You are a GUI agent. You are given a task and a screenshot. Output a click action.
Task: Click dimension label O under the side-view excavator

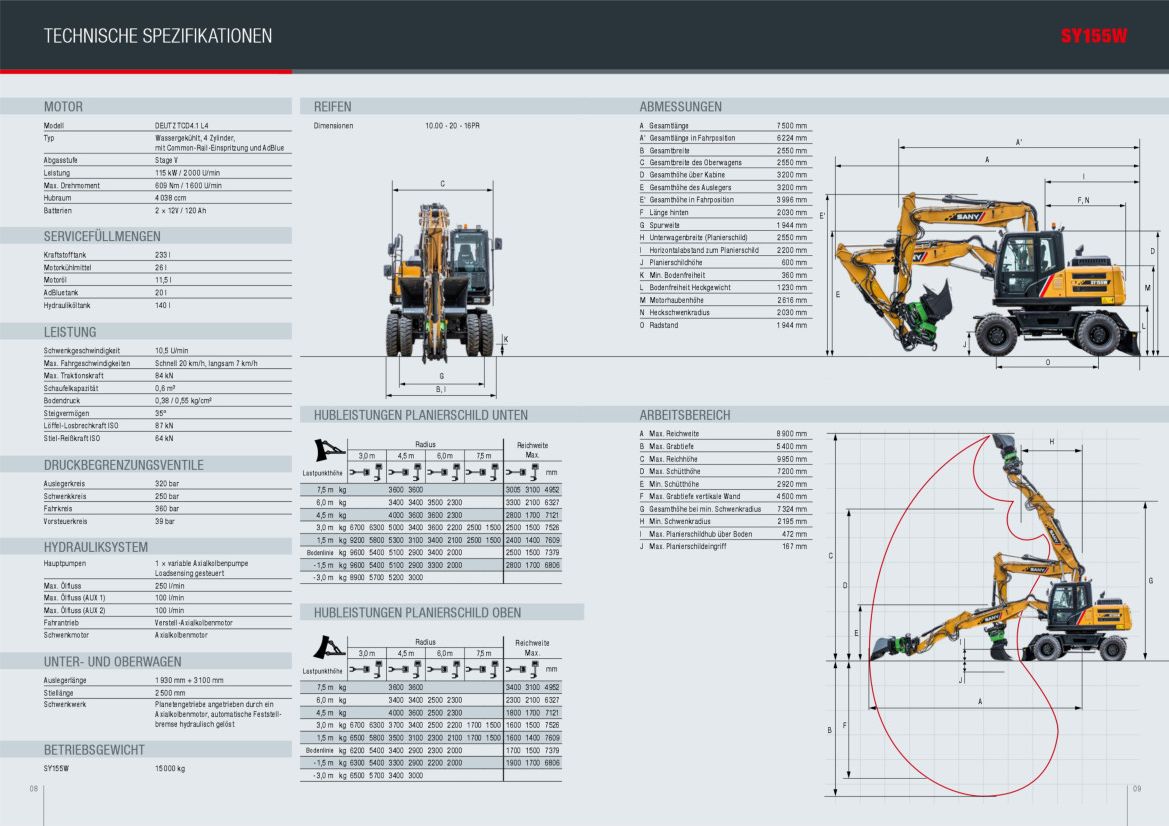(x=1047, y=362)
